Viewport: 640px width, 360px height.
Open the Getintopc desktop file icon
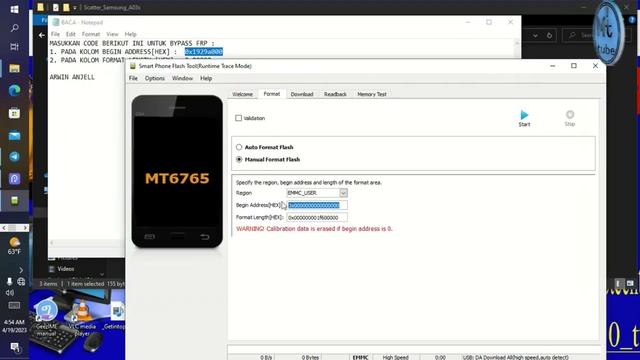point(116,316)
